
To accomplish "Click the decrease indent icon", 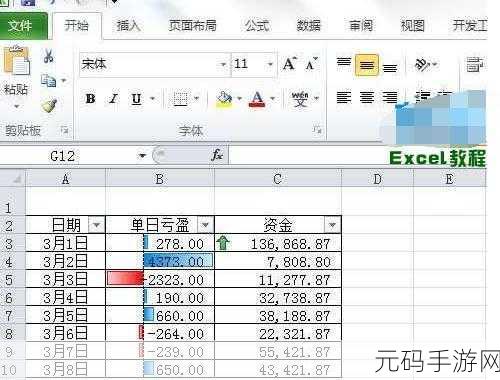I will coord(422,97).
